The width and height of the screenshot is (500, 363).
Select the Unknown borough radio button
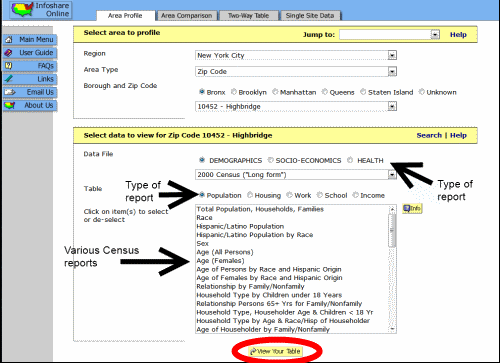click(x=422, y=92)
